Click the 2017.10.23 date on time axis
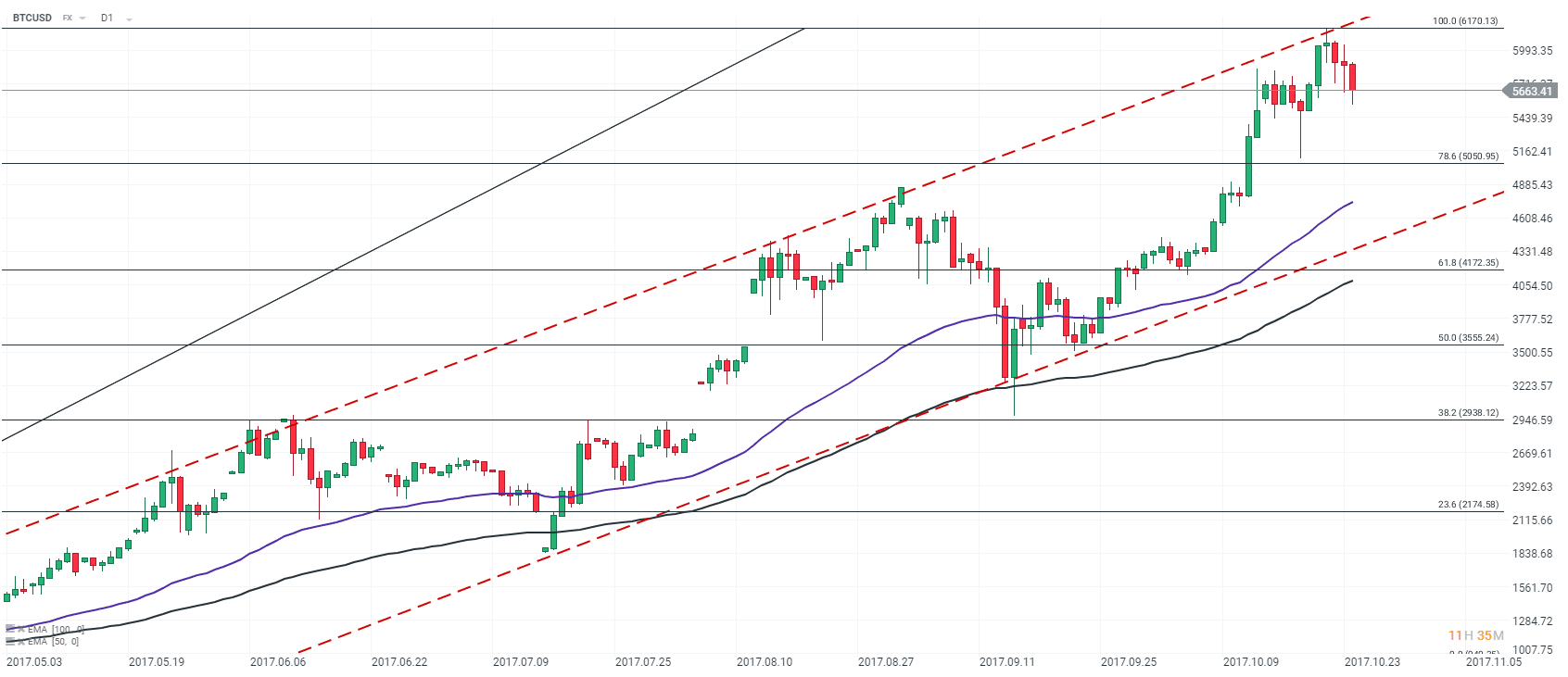1568x677 pixels. click(x=1372, y=662)
